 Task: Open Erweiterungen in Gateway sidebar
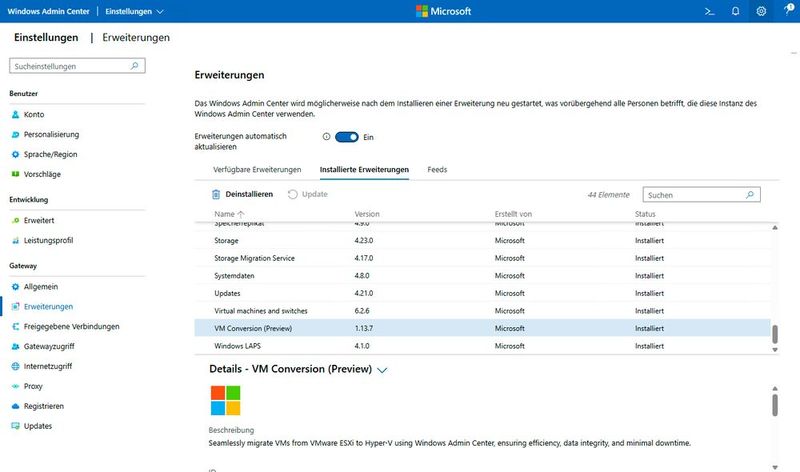click(48, 307)
